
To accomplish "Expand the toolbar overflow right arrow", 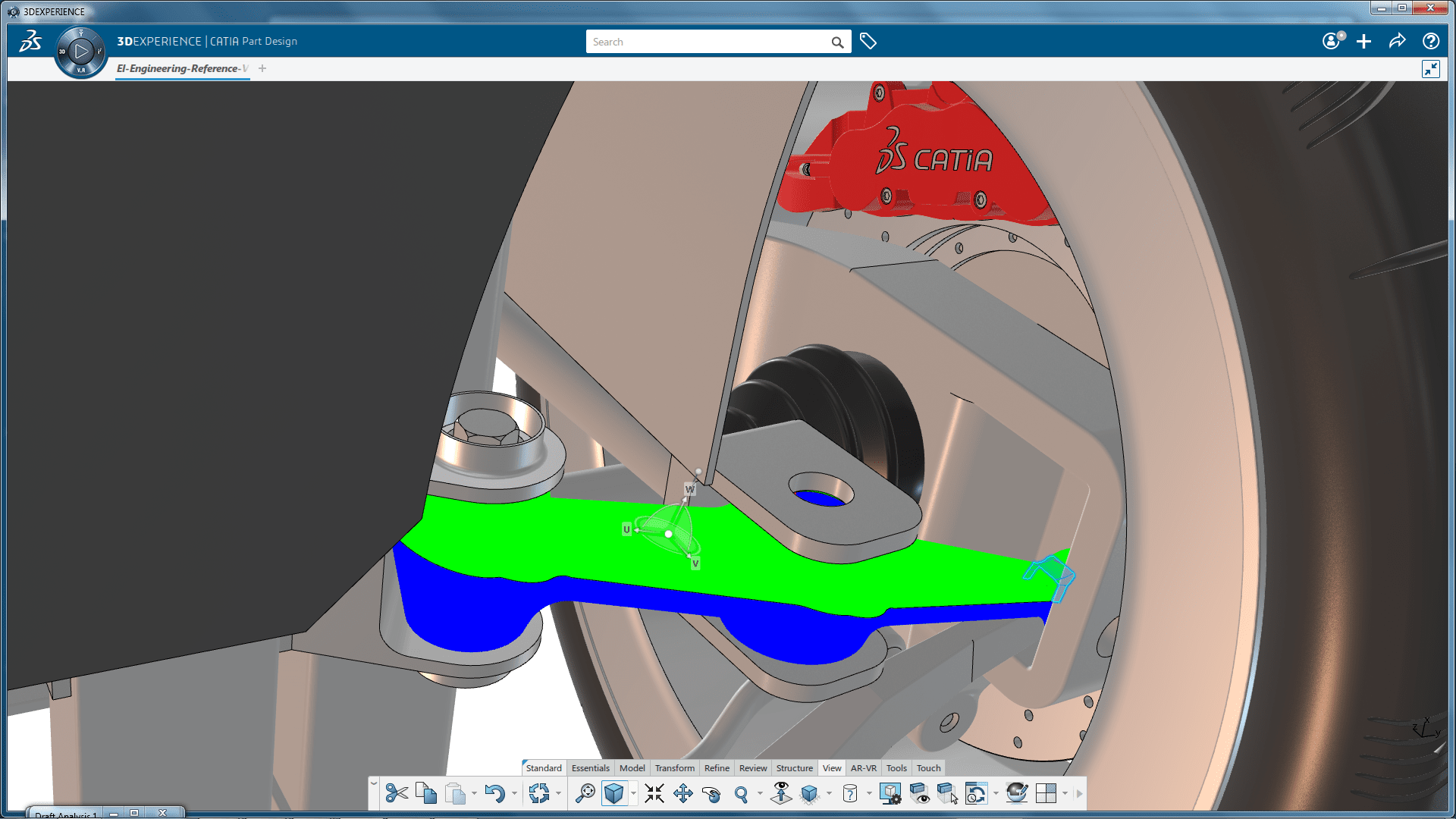I will tap(1079, 794).
